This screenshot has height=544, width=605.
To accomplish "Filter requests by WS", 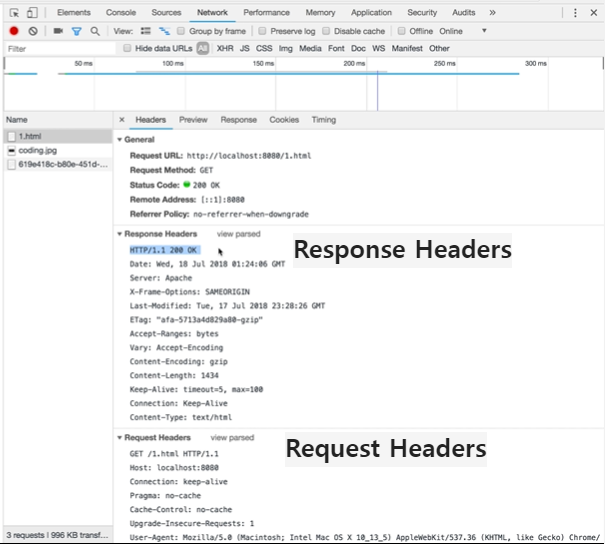I will pyautogui.click(x=378, y=48).
